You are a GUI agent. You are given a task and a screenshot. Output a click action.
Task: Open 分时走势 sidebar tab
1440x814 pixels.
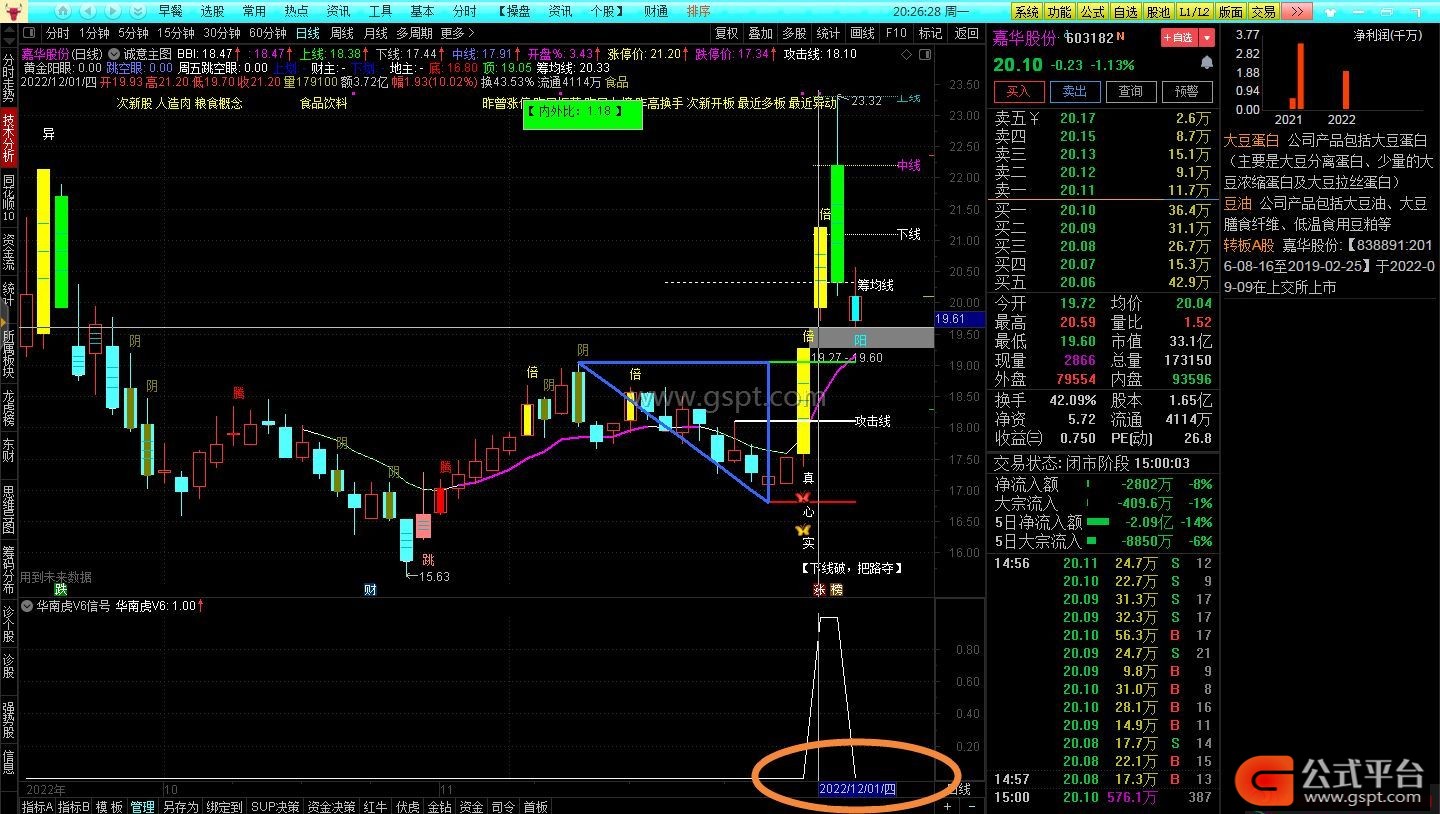9,79
